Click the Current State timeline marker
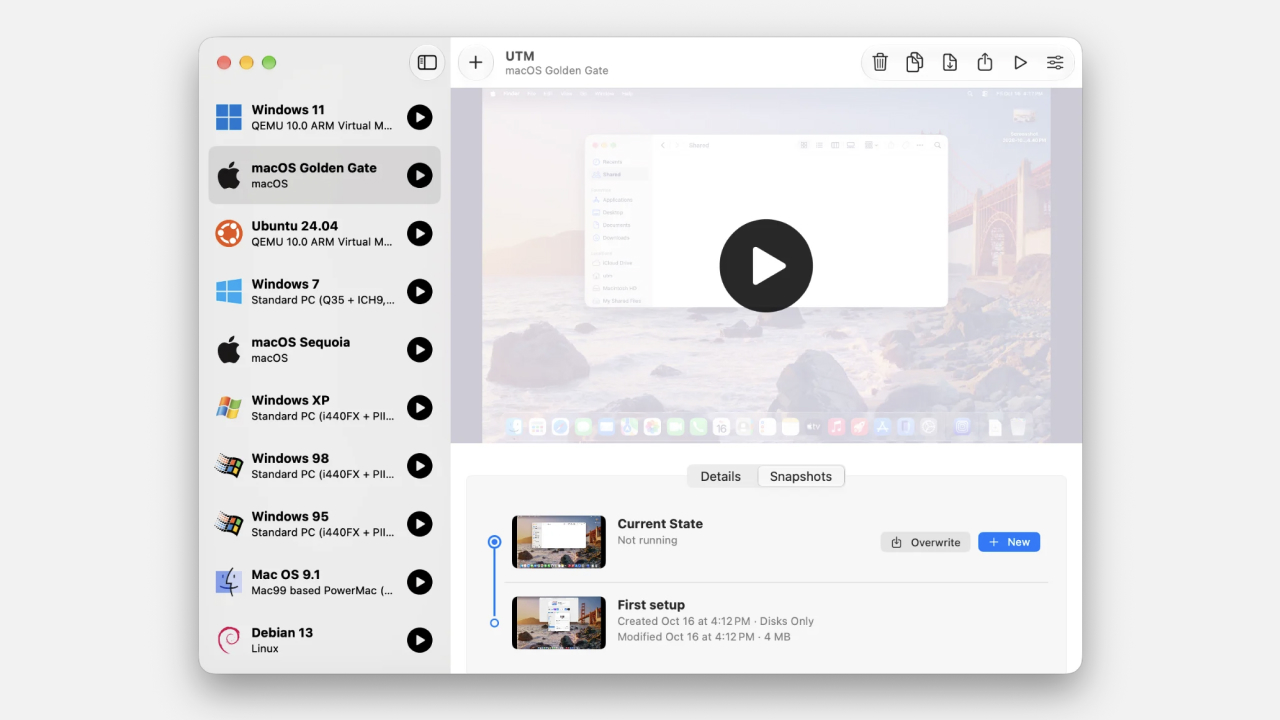The height and width of the screenshot is (720, 1280). point(494,542)
